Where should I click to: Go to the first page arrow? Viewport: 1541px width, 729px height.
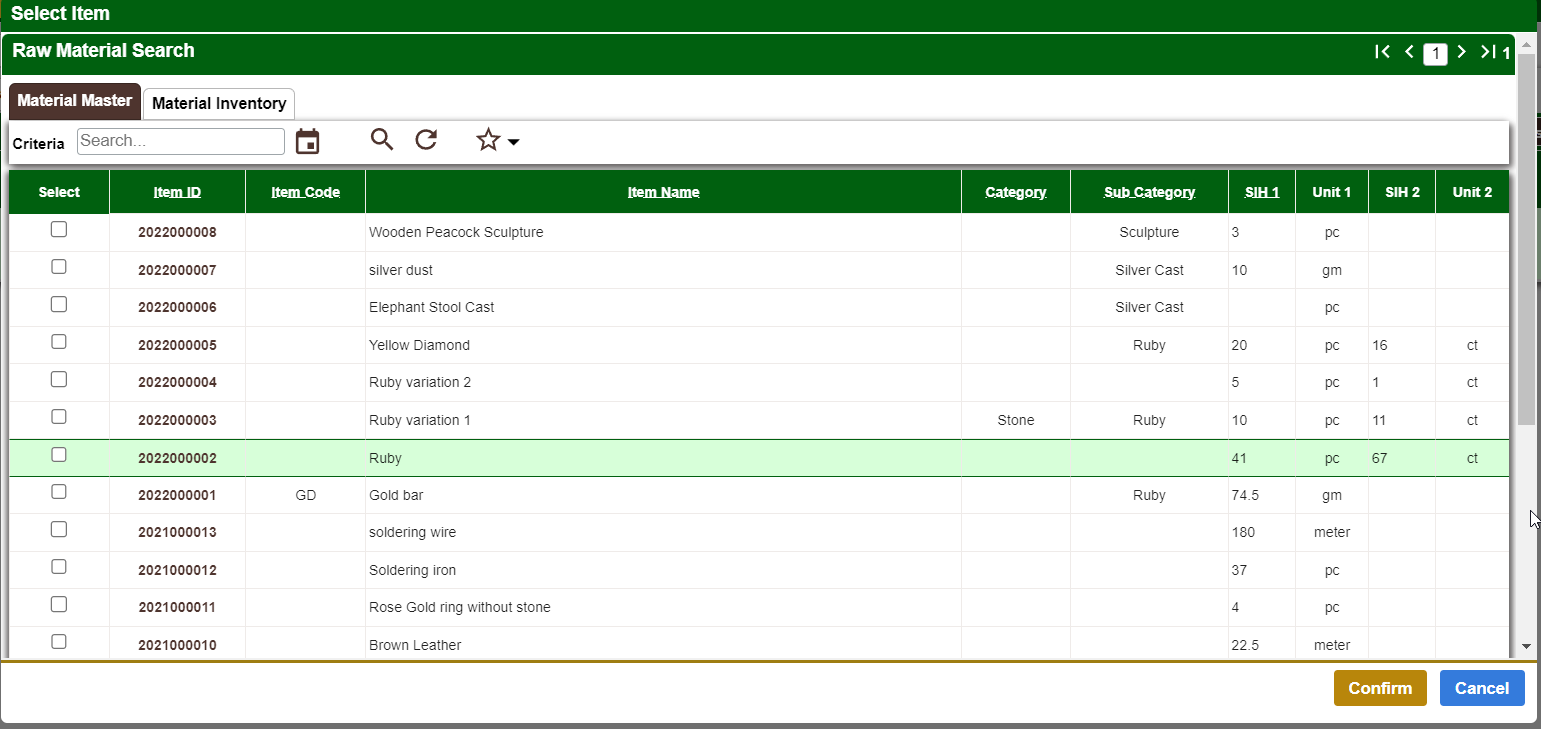click(1382, 52)
